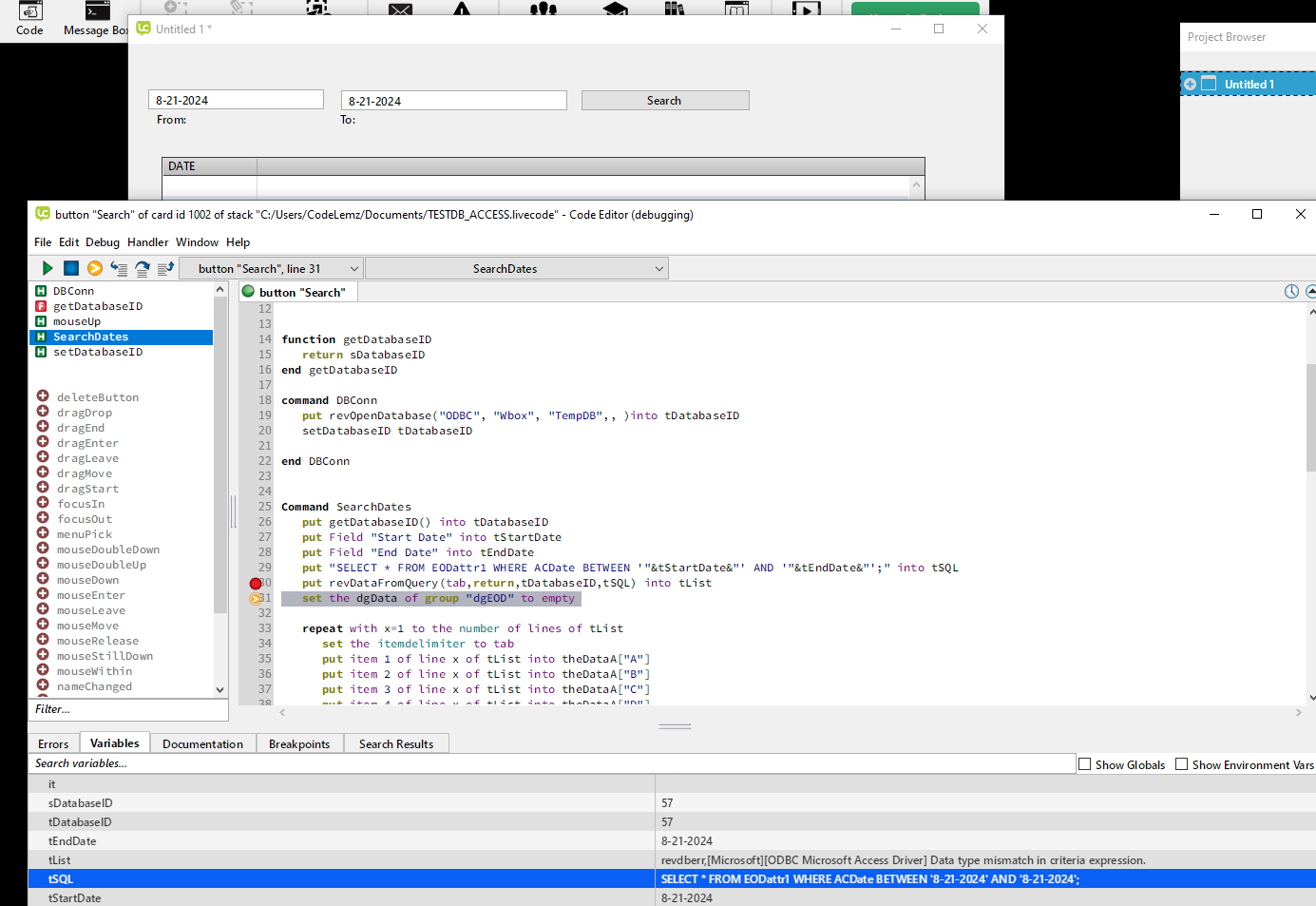Click the Search variables field

(x=551, y=763)
